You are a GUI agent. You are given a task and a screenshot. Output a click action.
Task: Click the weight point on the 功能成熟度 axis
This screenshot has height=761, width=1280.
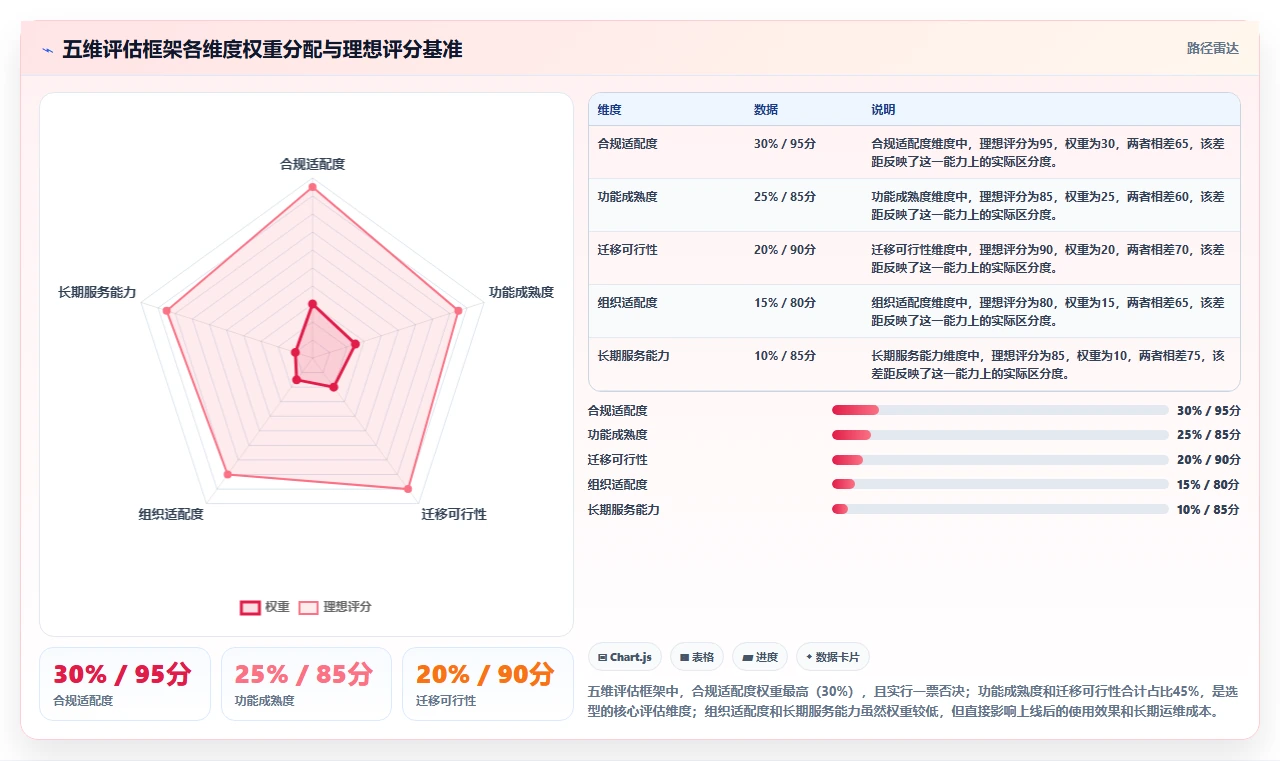[x=355, y=345]
